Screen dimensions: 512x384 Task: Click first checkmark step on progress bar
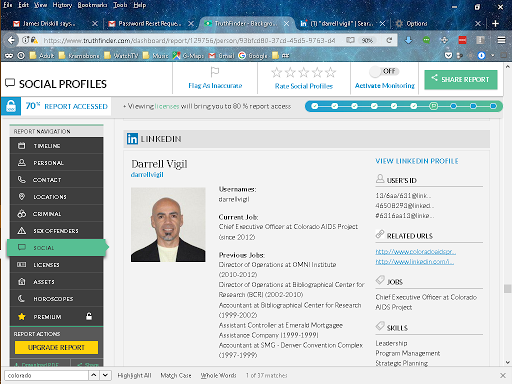pos(314,106)
